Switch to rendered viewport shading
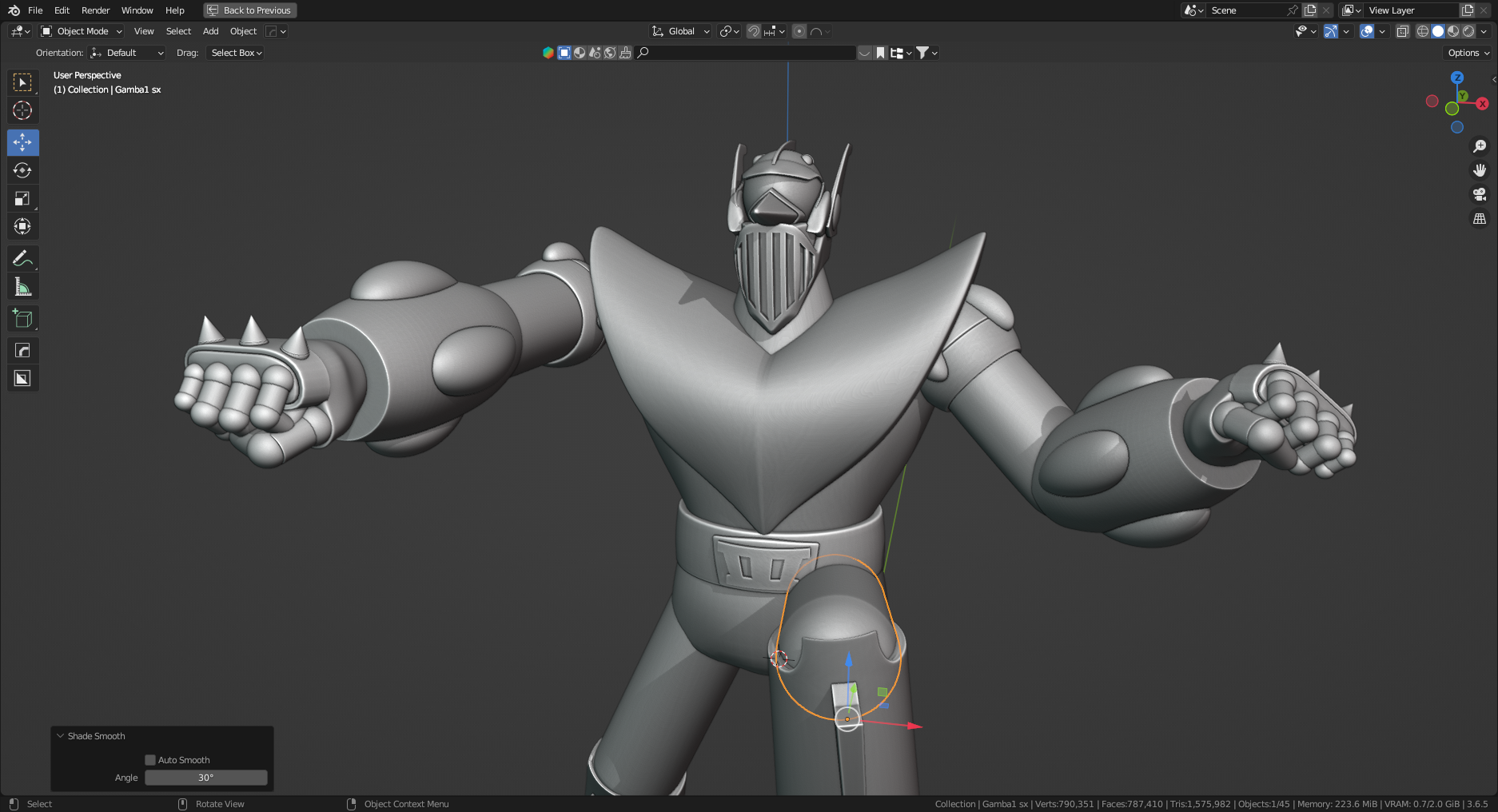 1468,31
